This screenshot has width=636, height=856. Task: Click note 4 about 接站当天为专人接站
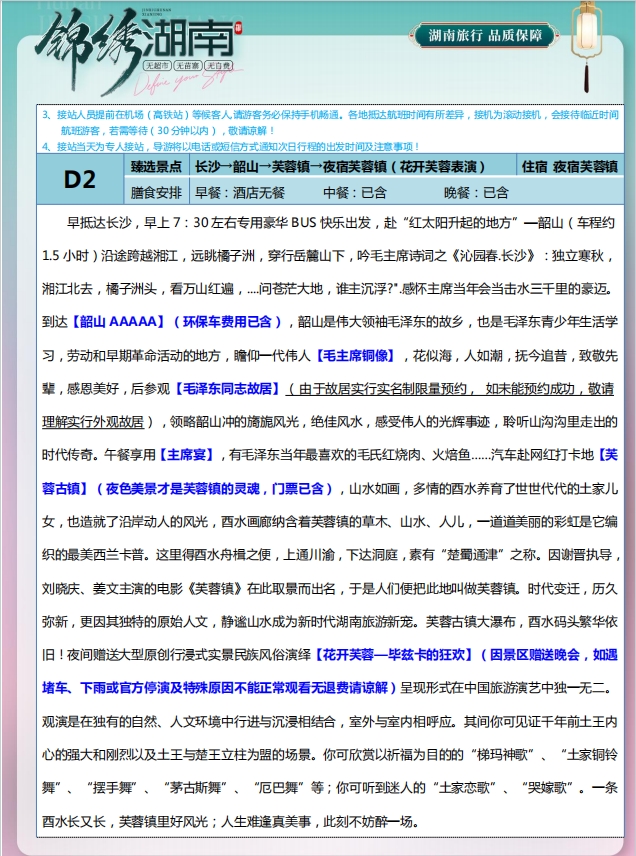pyautogui.click(x=230, y=146)
